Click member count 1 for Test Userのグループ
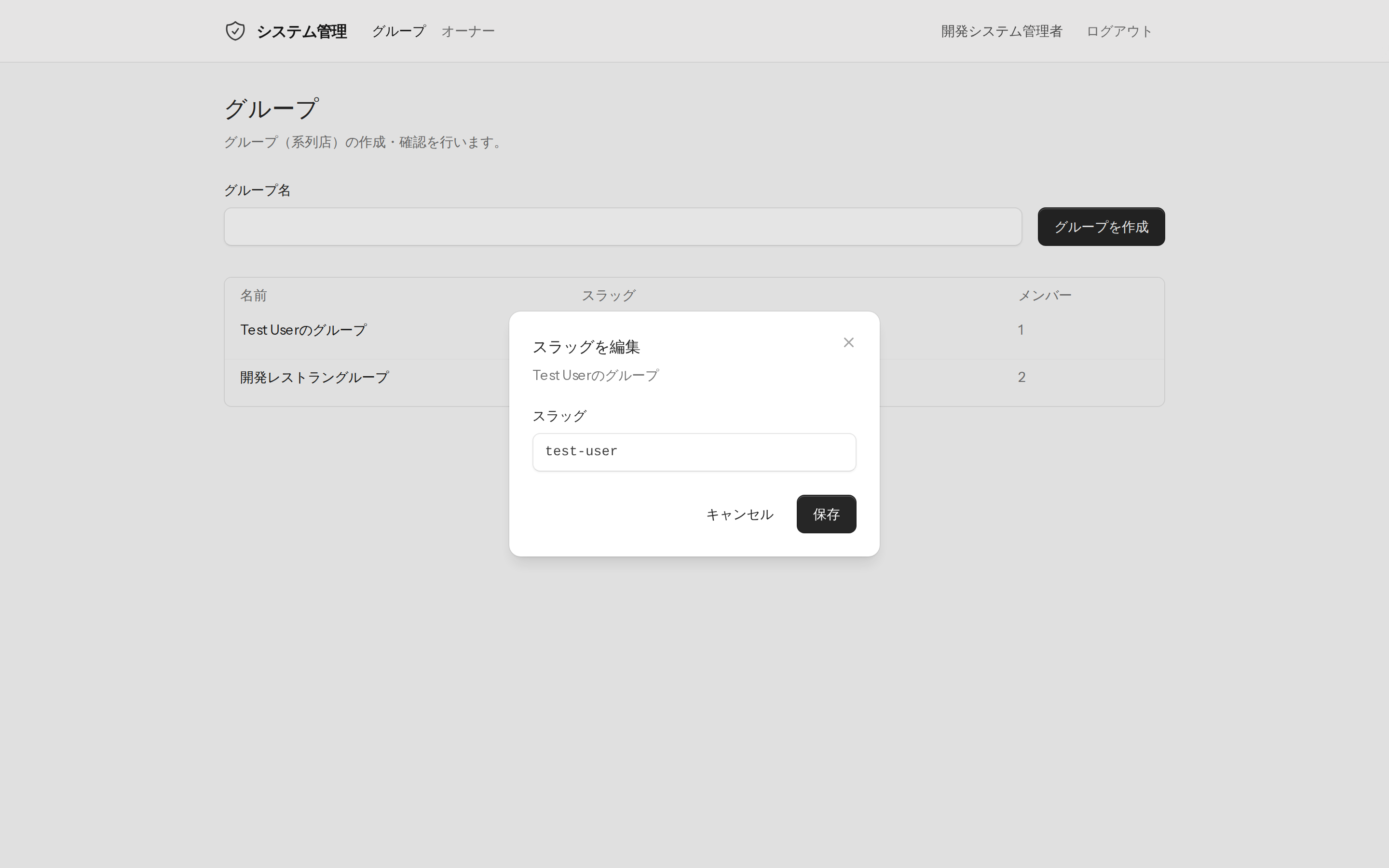 coord(1021,330)
